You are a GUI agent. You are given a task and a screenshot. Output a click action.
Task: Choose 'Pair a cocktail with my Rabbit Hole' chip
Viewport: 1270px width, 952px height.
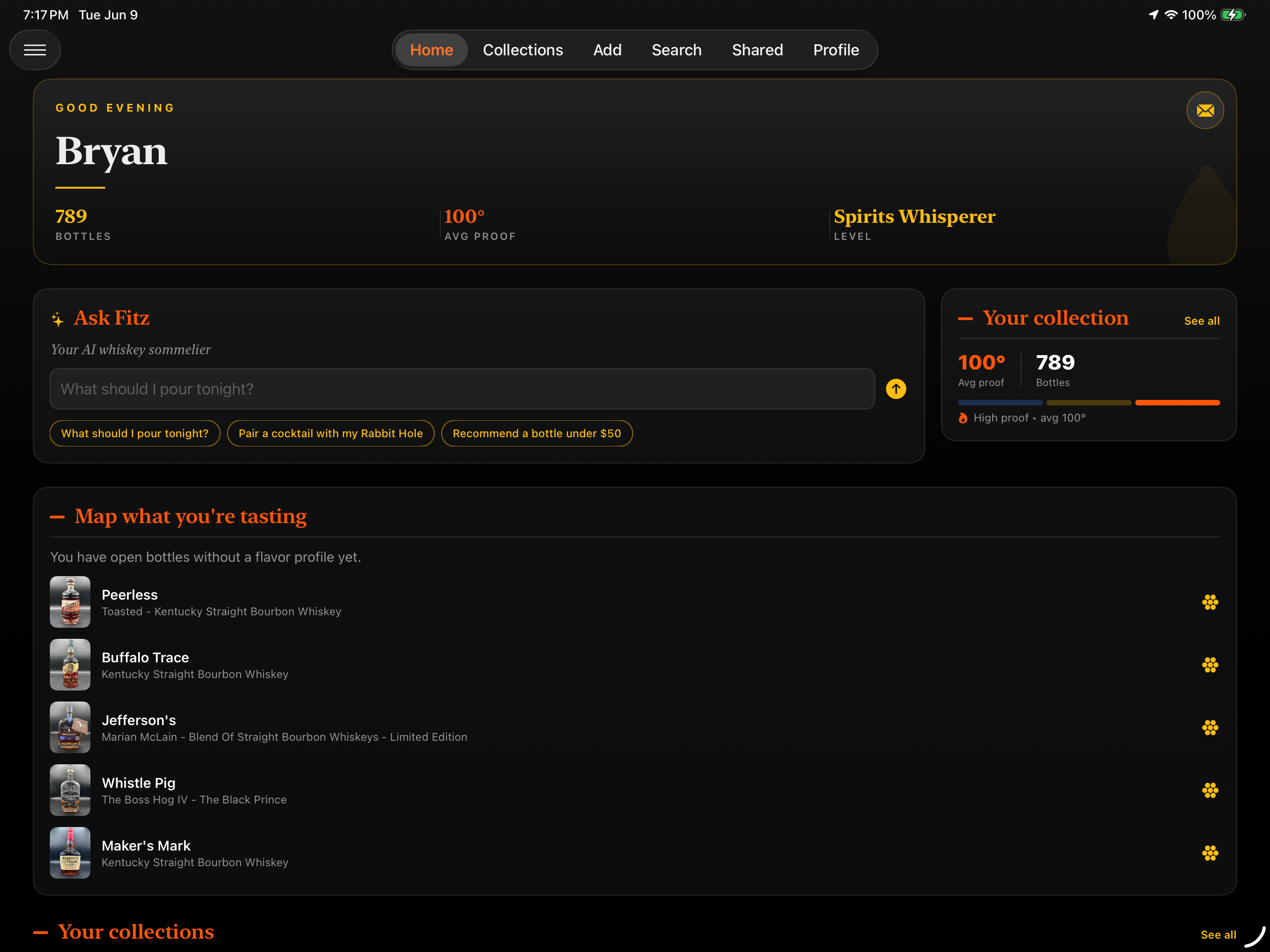[x=331, y=433]
